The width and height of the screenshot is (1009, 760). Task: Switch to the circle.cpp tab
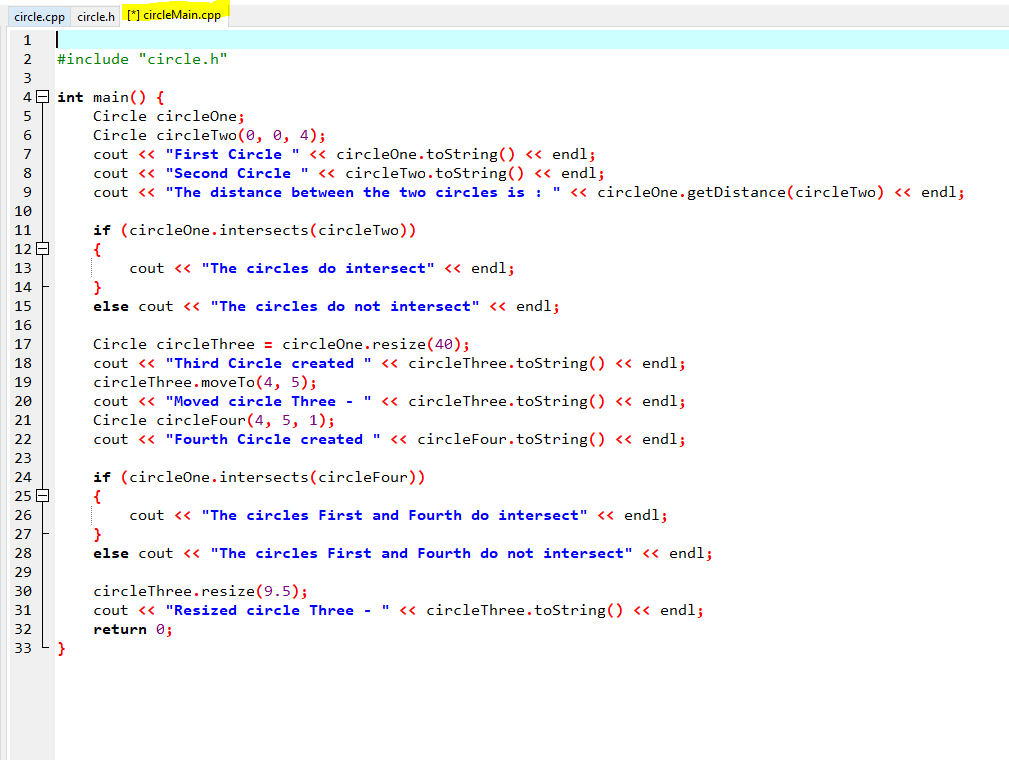38,16
